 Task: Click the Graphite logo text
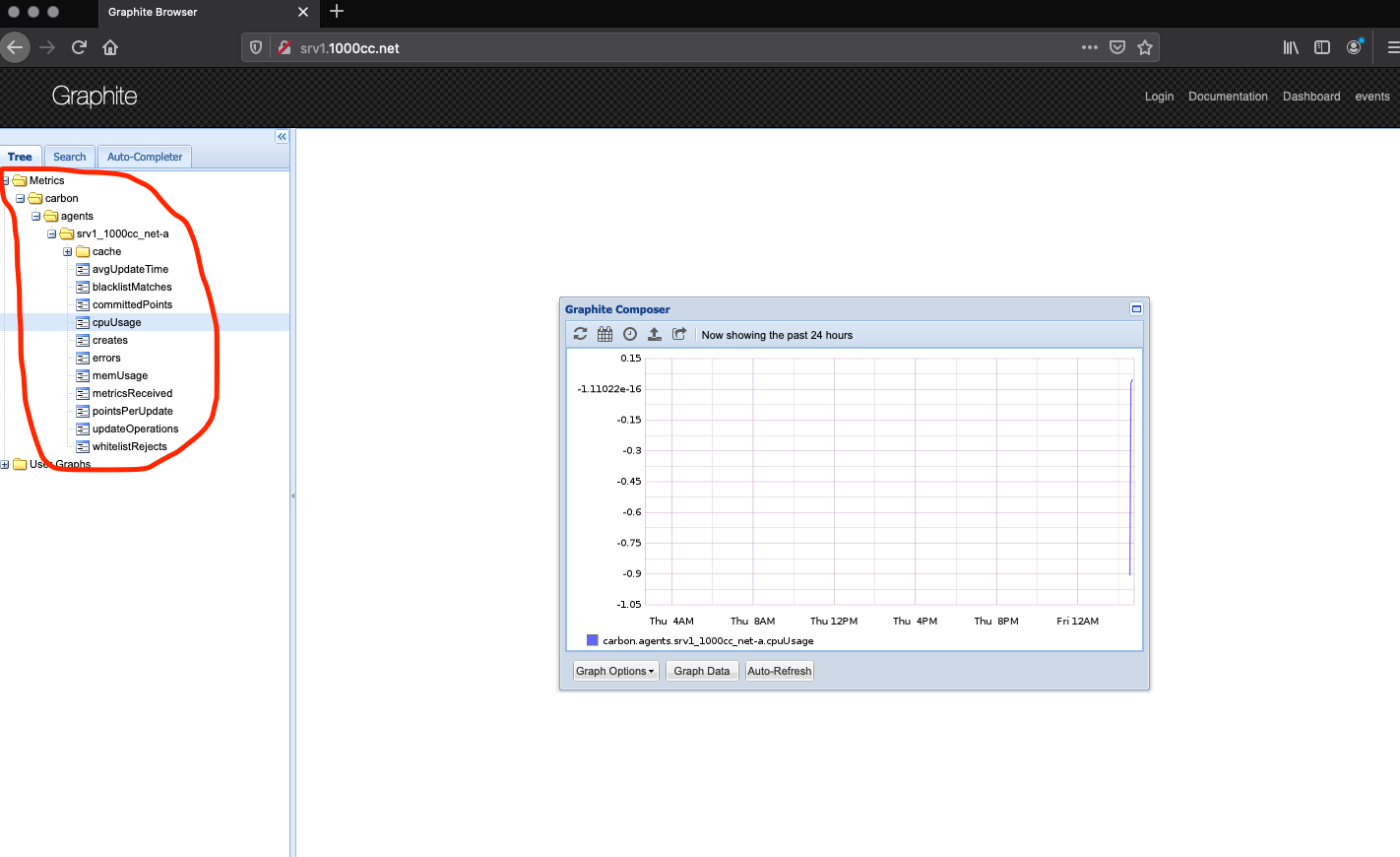95,97
